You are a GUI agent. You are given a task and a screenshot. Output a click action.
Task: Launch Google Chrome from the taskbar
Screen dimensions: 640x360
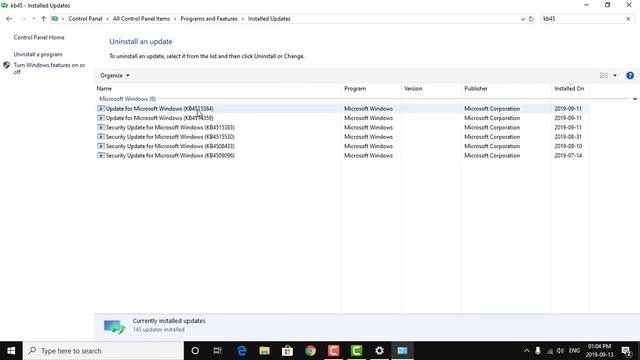(311, 351)
